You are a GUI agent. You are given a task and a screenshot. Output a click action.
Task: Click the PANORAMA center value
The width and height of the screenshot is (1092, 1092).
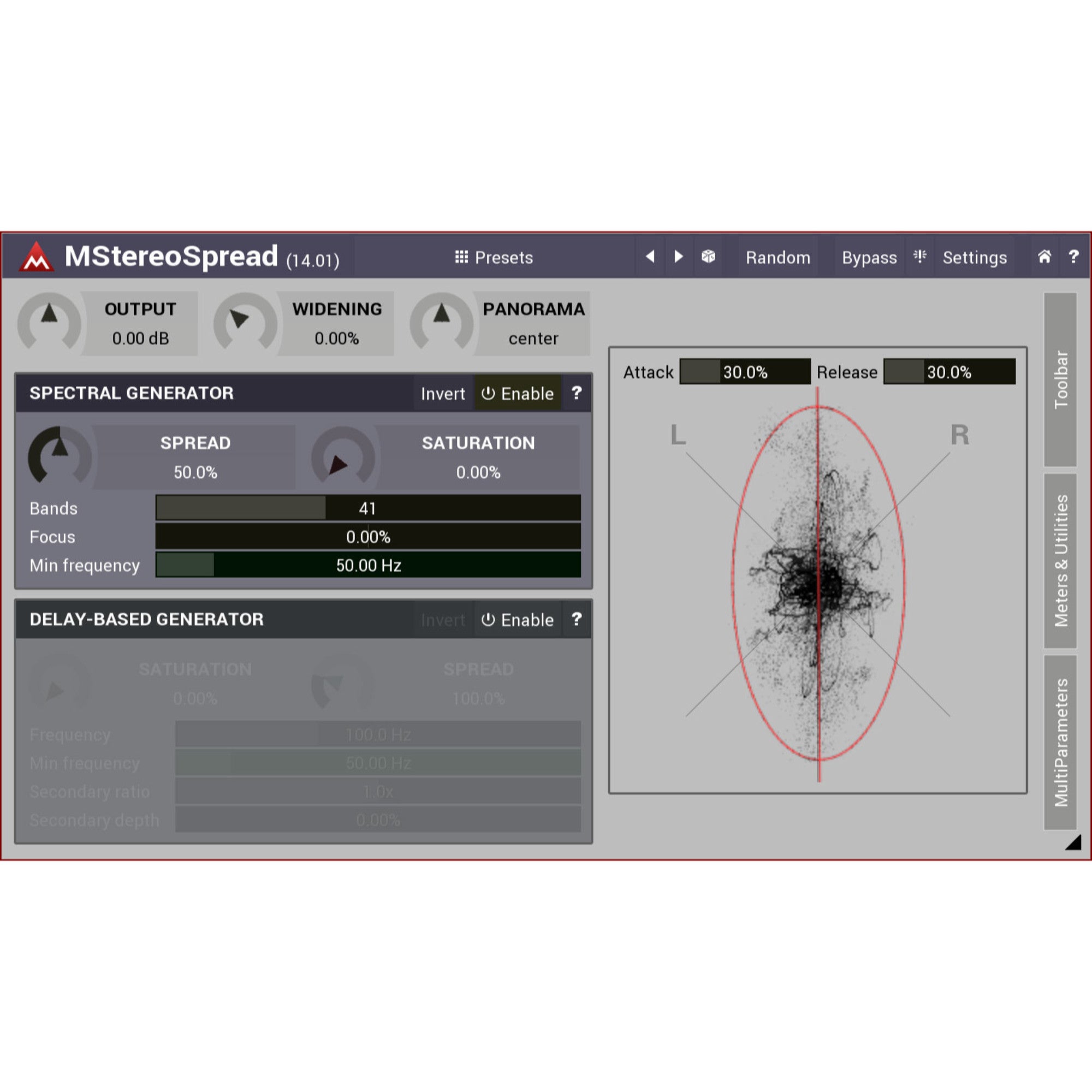click(533, 339)
